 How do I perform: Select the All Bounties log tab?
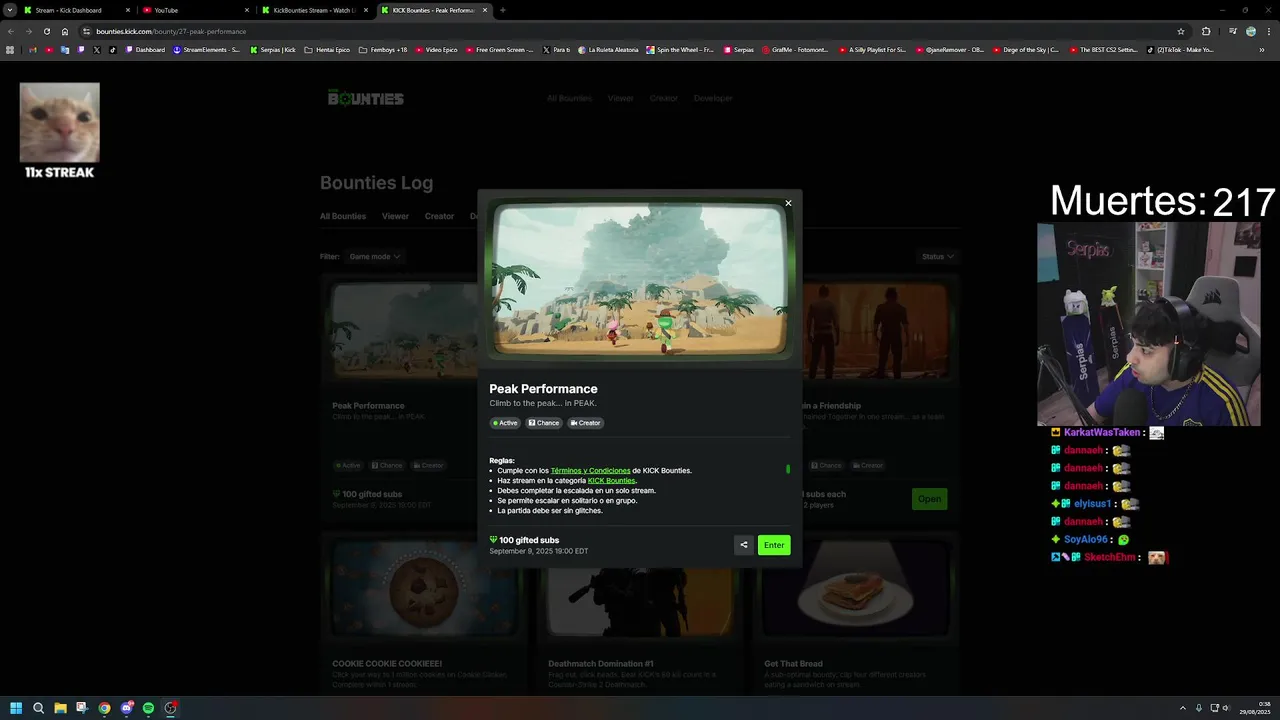pyautogui.click(x=343, y=216)
